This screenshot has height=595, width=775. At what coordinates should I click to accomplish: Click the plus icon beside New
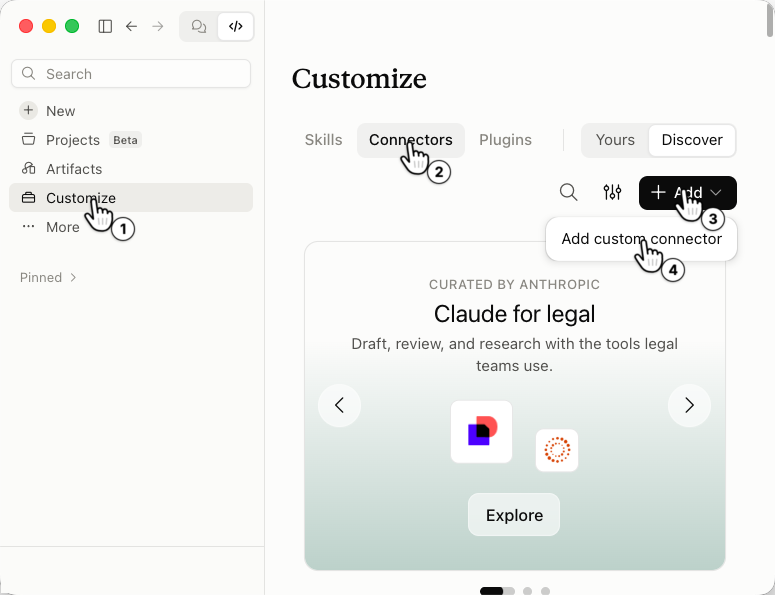coord(29,110)
